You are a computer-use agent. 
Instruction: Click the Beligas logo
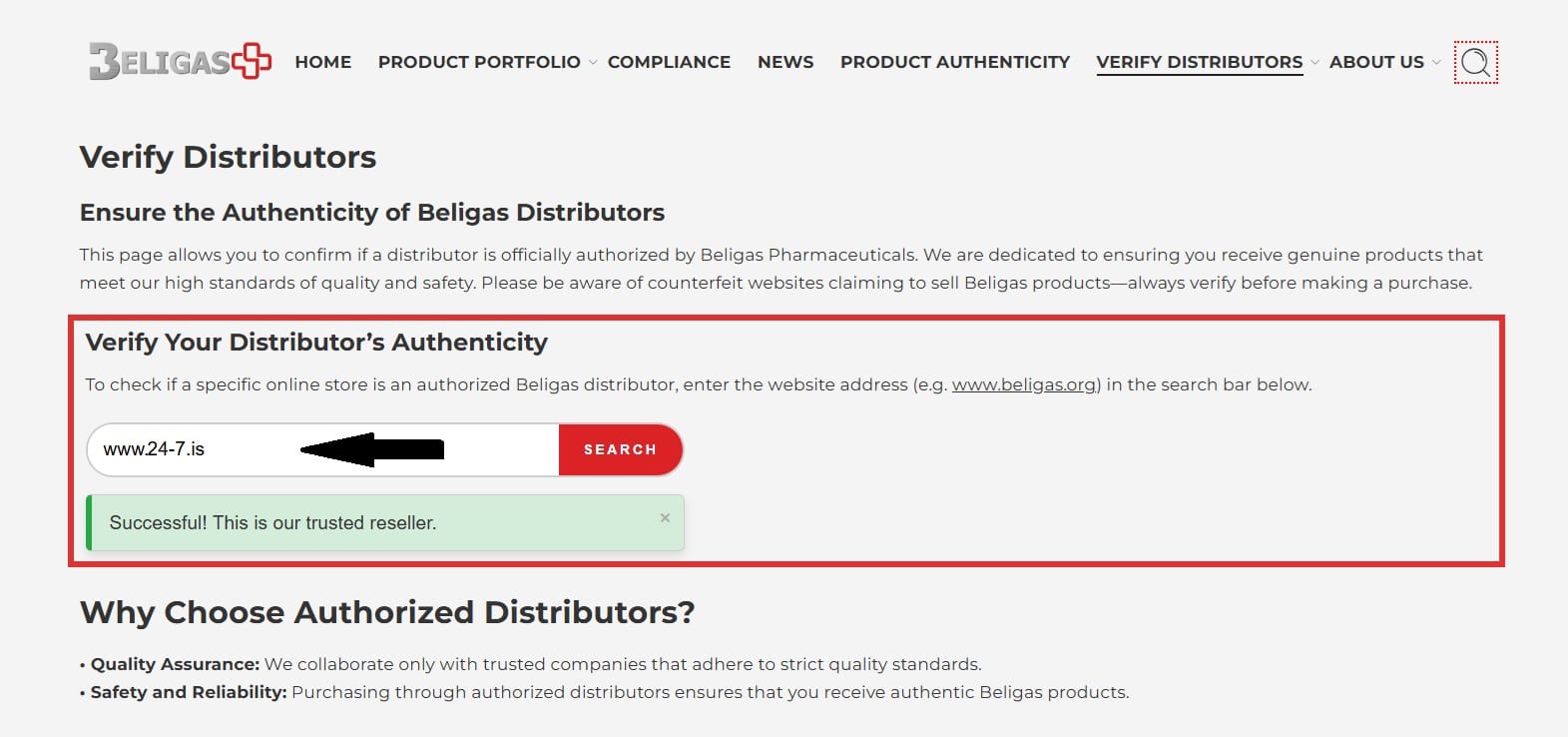(180, 62)
